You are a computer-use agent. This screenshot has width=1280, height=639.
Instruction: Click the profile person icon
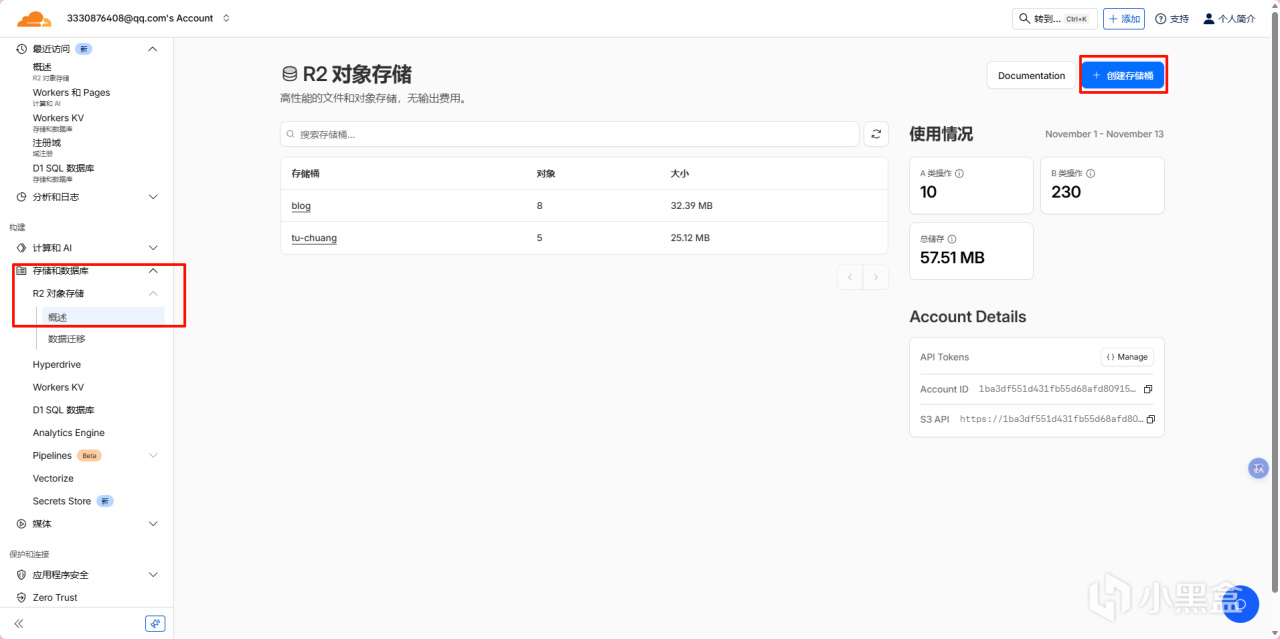(1209, 18)
